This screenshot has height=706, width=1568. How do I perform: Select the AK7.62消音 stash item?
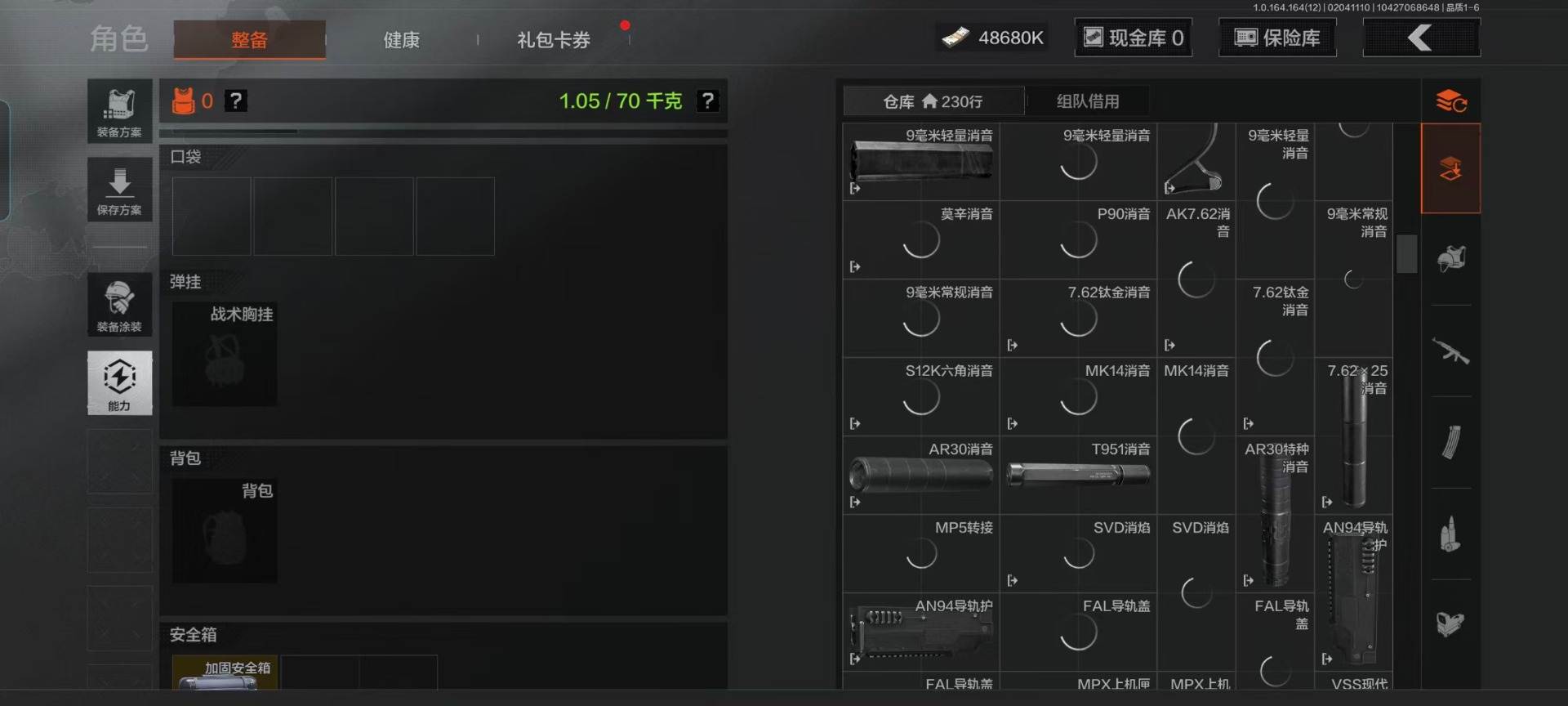tap(1196, 279)
